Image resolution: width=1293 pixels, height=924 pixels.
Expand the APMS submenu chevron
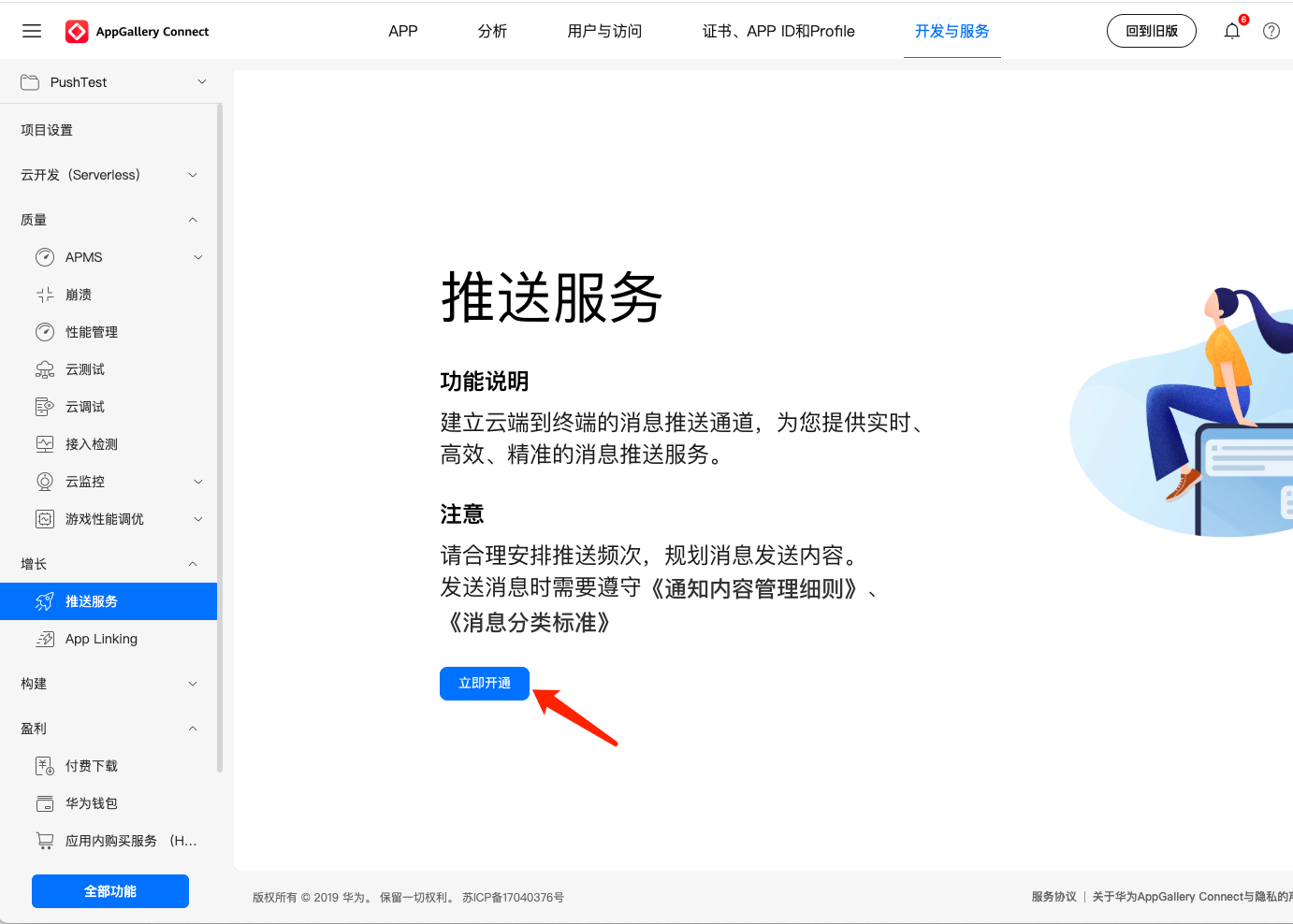coord(198,257)
